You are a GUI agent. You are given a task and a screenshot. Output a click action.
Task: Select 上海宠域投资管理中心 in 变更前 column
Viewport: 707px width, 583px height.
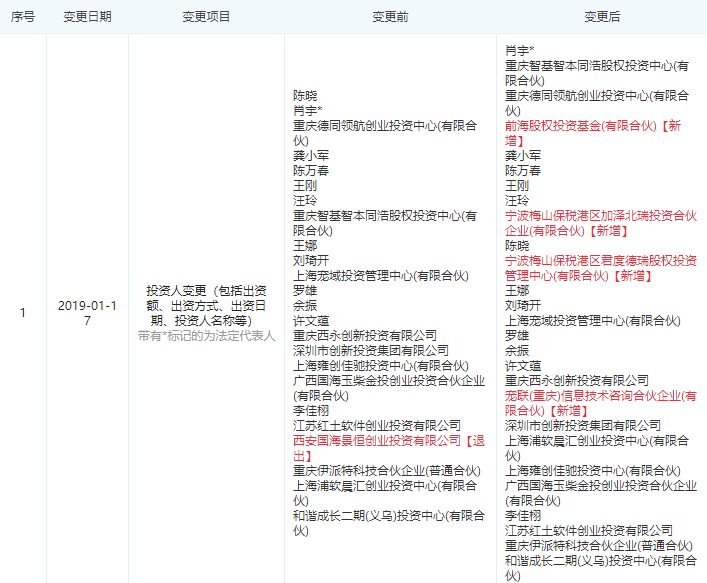tap(381, 275)
